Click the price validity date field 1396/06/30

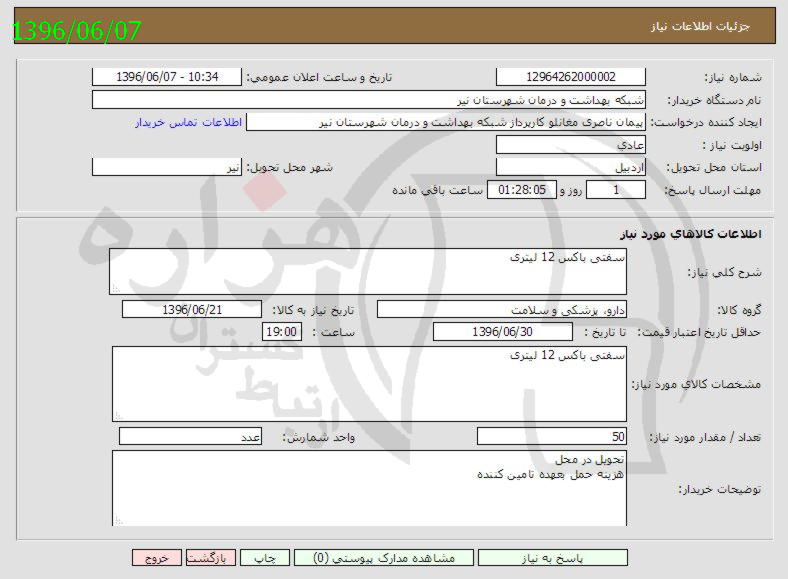(503, 332)
